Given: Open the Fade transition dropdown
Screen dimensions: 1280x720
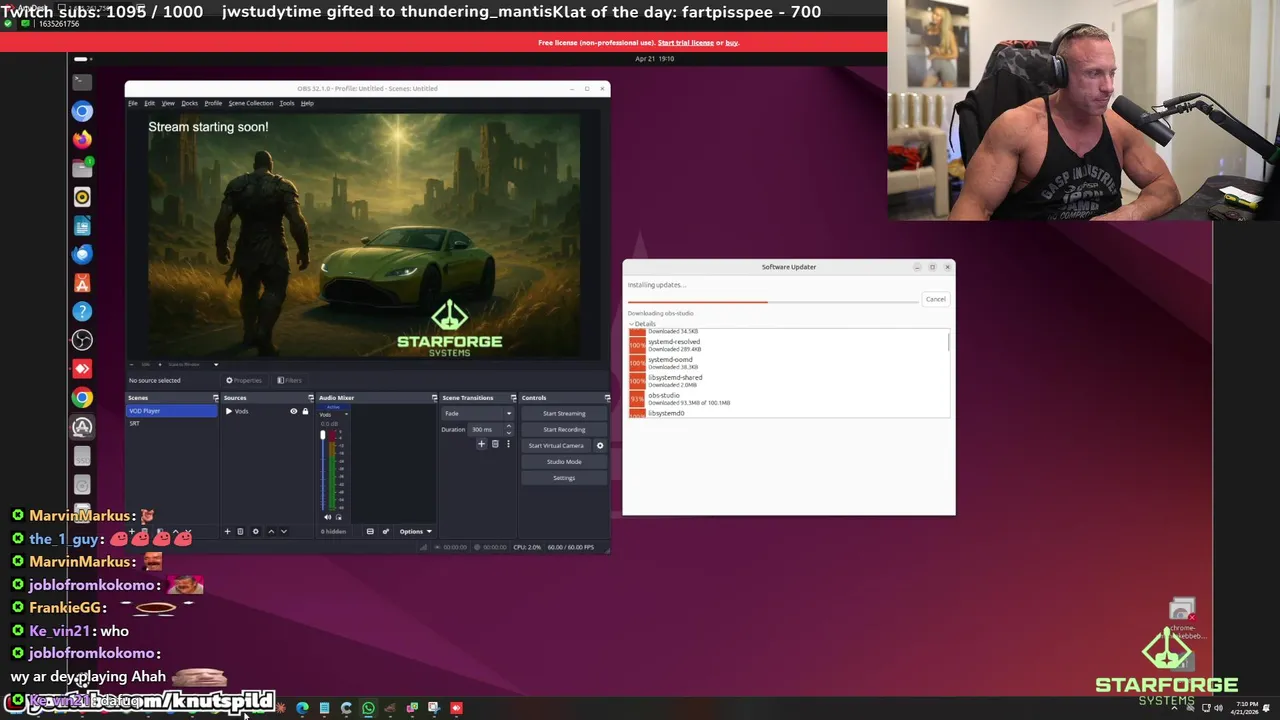Looking at the screenshot, I should [477, 413].
